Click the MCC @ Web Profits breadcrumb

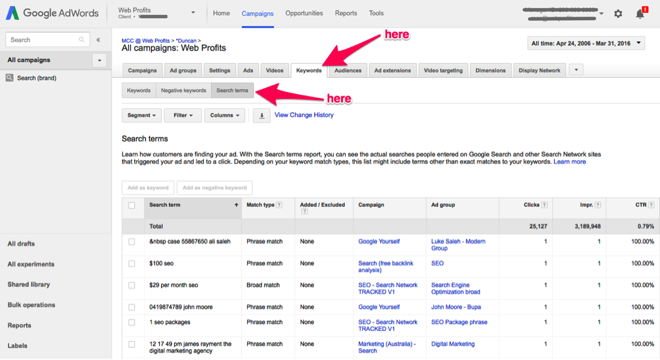[x=146, y=40]
